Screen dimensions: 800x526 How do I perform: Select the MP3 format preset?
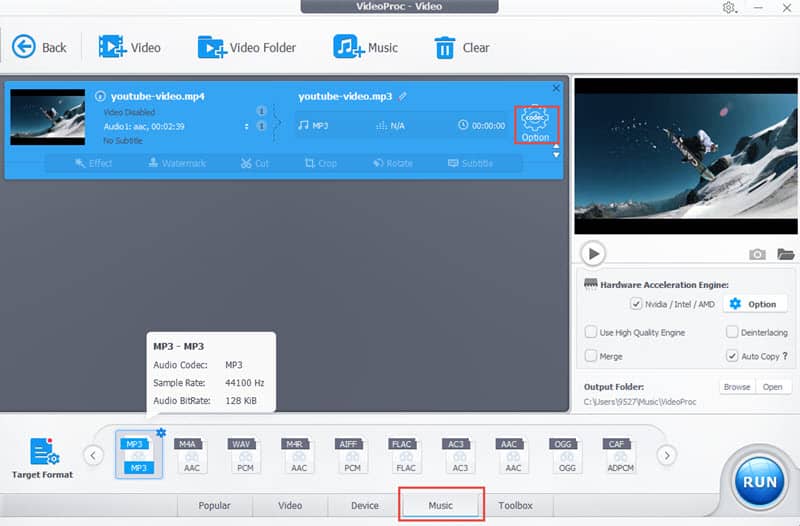click(139, 455)
